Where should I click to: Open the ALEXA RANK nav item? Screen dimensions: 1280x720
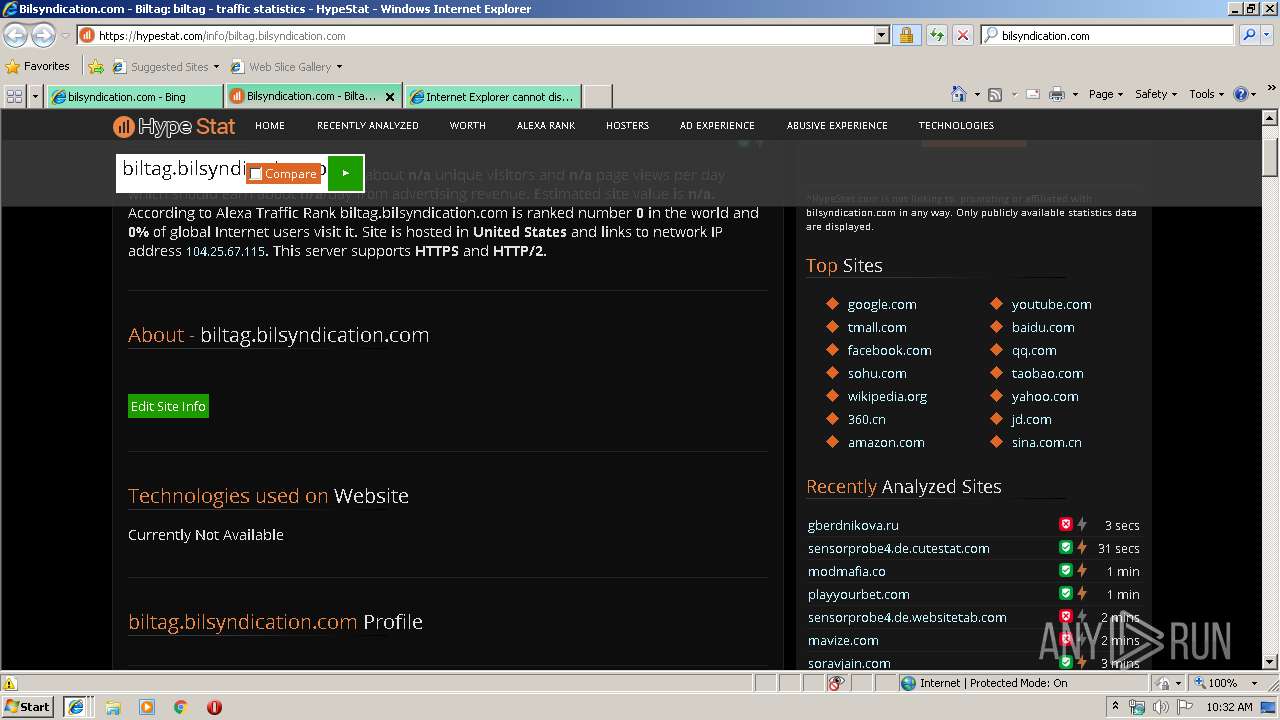546,126
